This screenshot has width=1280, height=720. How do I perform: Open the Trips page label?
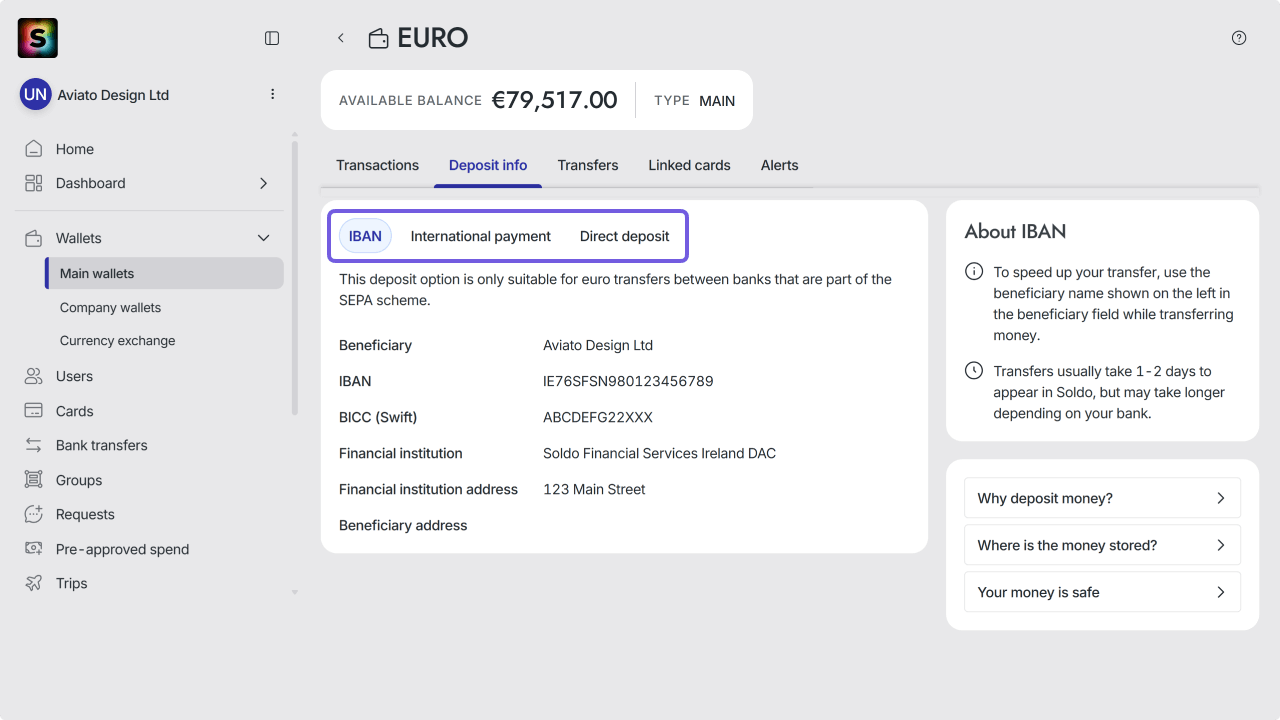pyautogui.click(x=72, y=583)
